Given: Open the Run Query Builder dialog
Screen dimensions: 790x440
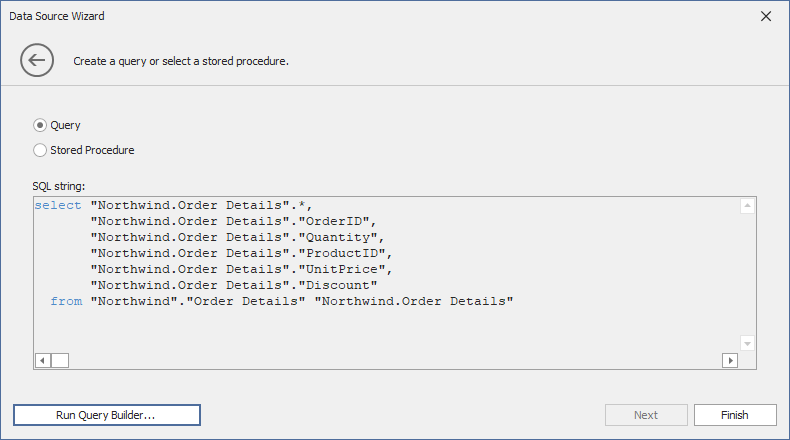Looking at the screenshot, I should click(107, 415).
